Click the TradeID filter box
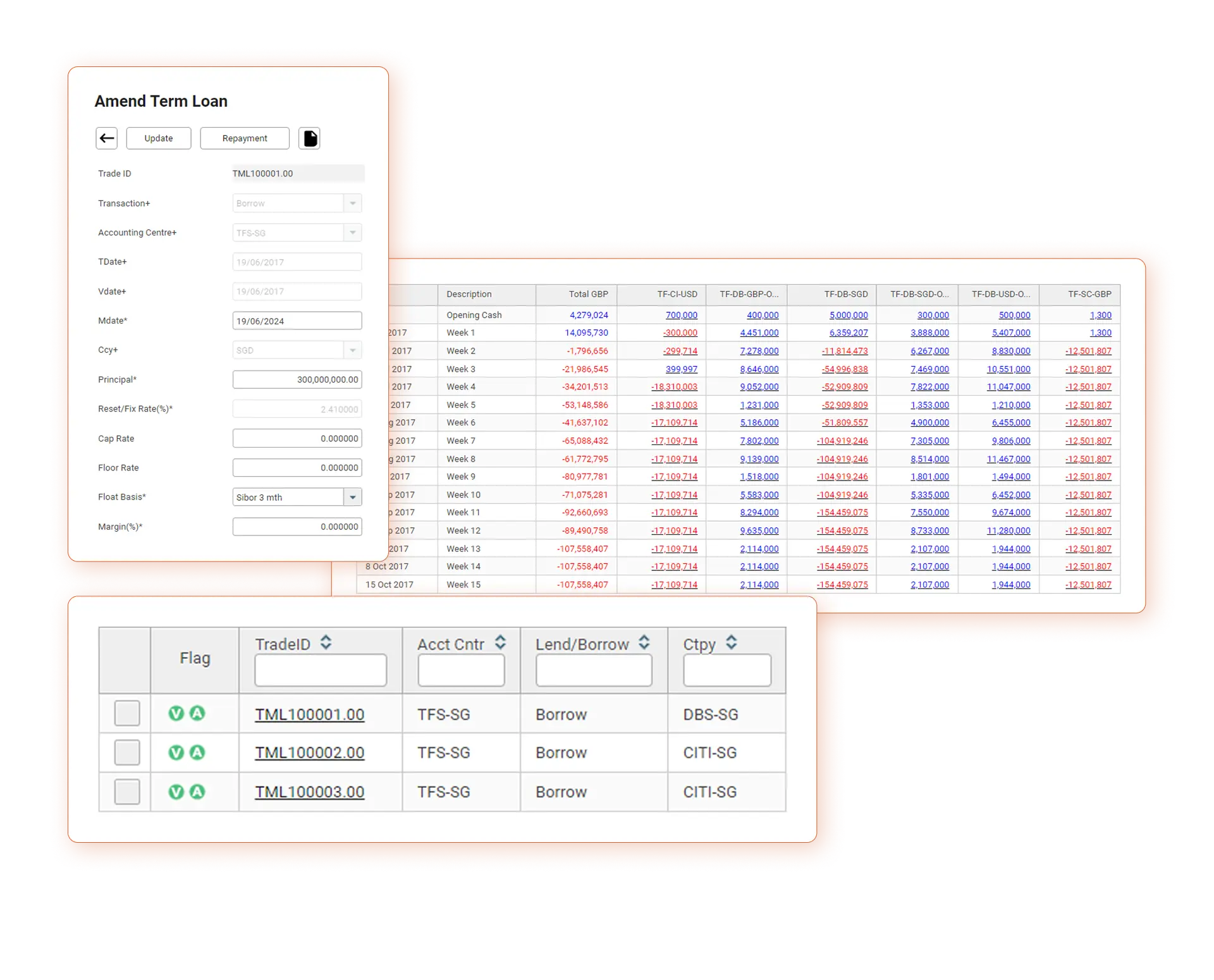 click(x=321, y=670)
